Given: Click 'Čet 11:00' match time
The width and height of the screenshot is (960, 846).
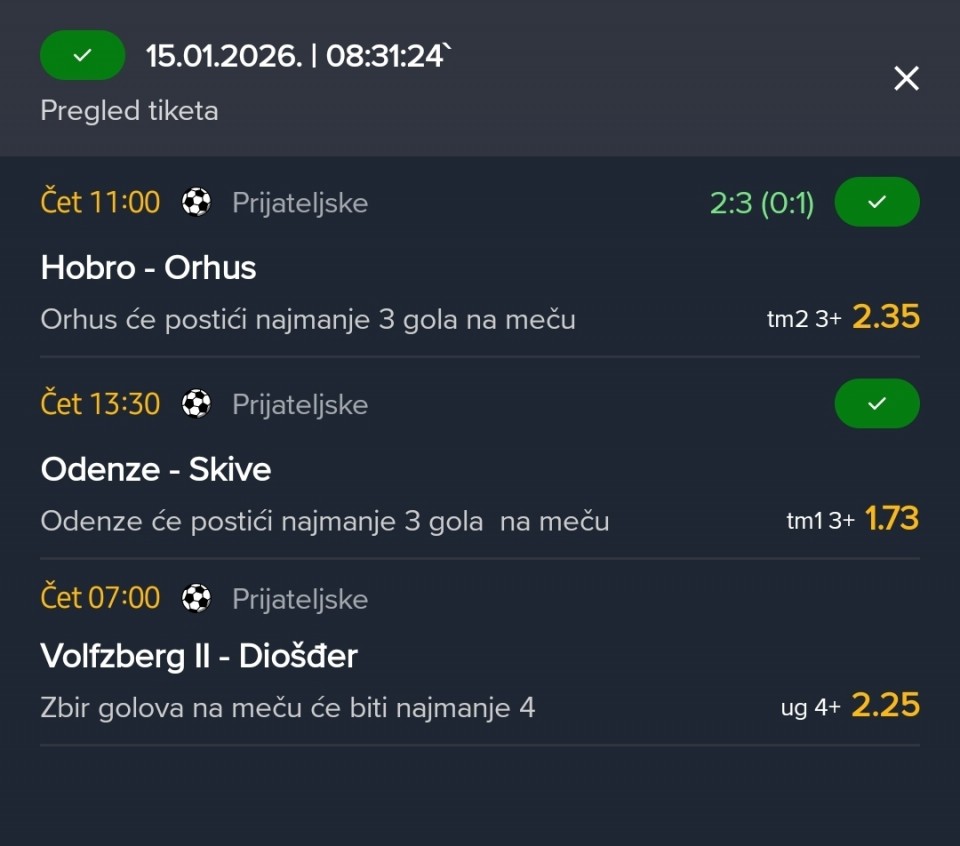Looking at the screenshot, I should (100, 203).
